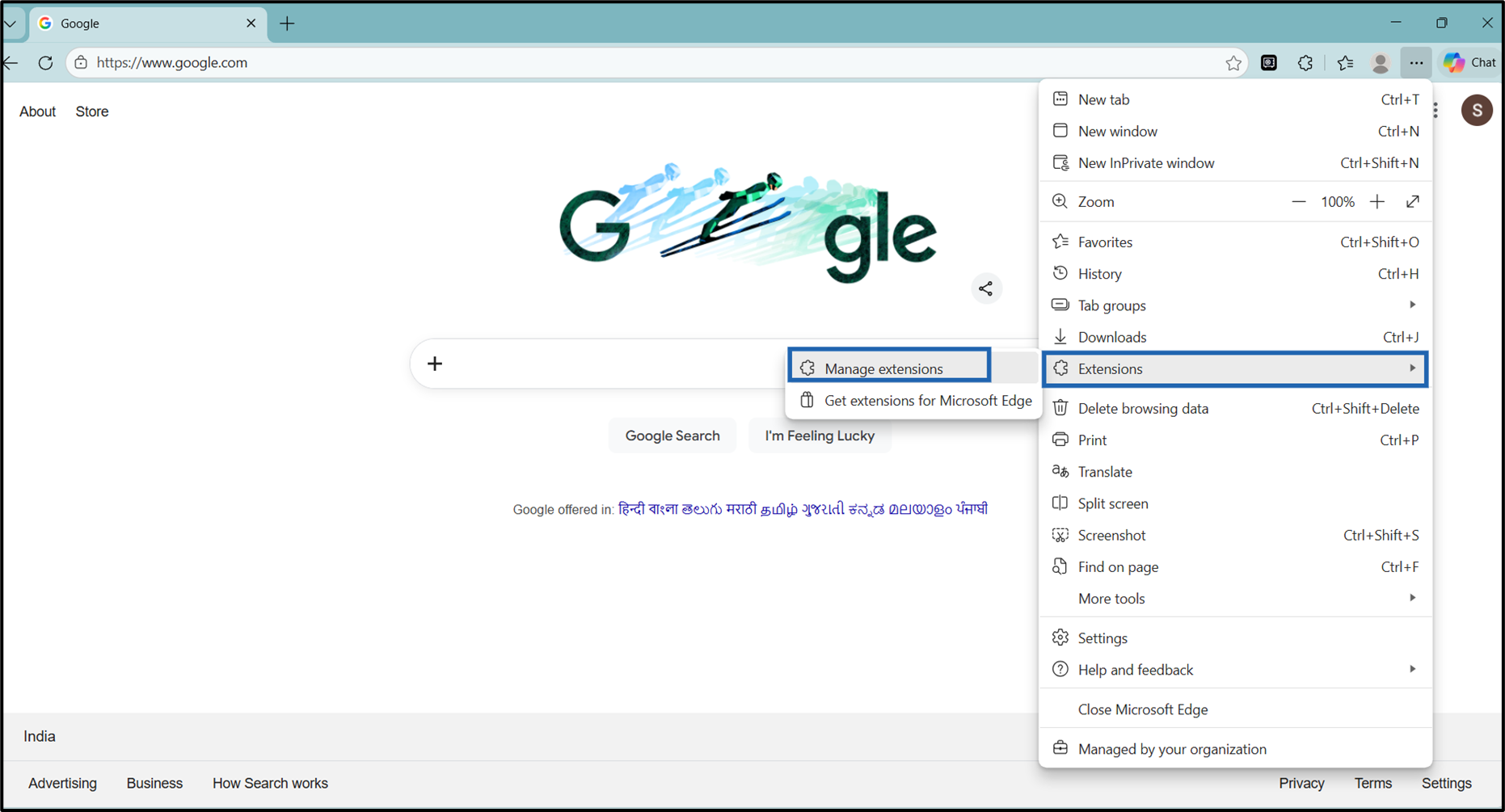Enter full screen via zoom expand icon
Screen dimensions: 1505x812
coord(1413,202)
